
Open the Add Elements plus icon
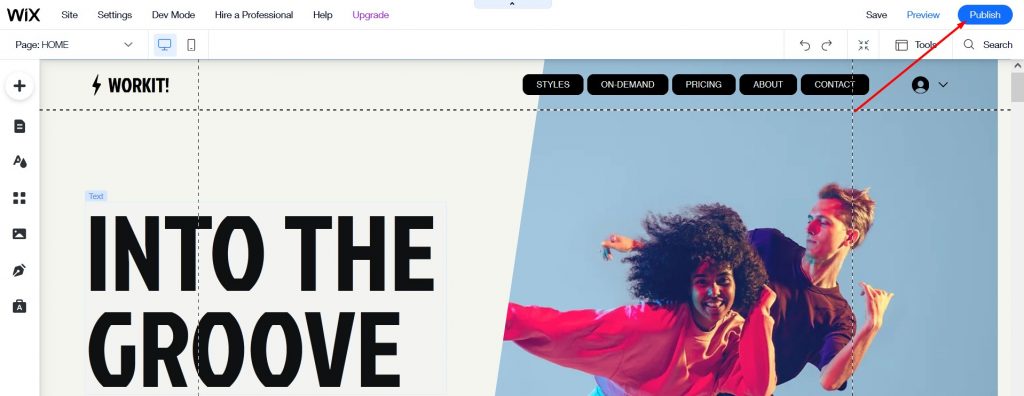pyautogui.click(x=20, y=86)
